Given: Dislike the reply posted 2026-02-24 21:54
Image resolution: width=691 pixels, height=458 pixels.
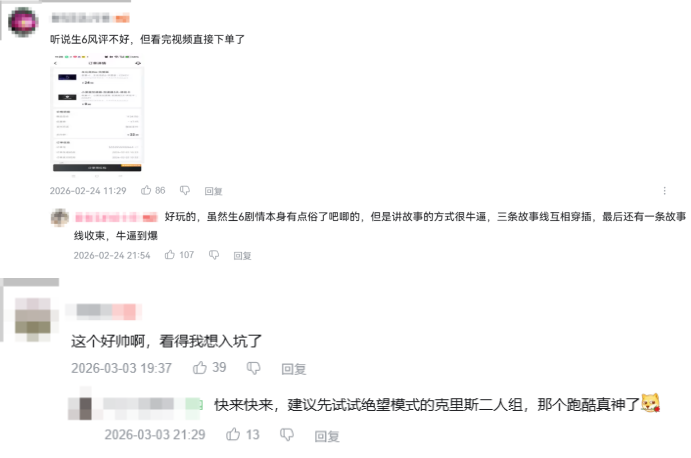Looking at the screenshot, I should (x=214, y=255).
